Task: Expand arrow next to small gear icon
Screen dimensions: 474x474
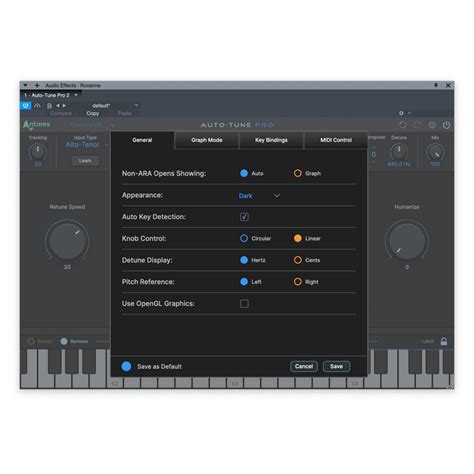Action: tap(409, 113)
